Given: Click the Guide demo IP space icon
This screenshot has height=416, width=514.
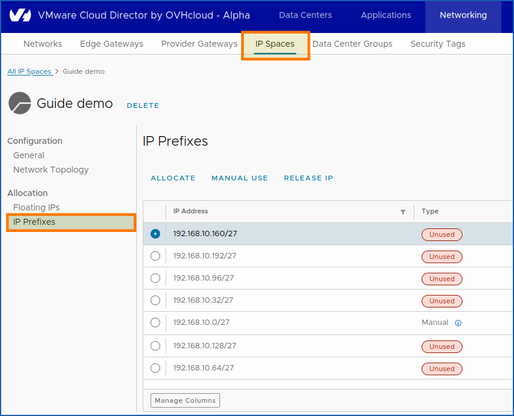Looking at the screenshot, I should pyautogui.click(x=20, y=103).
